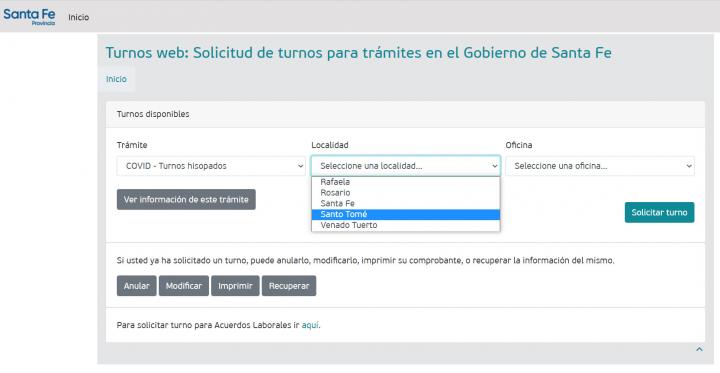The width and height of the screenshot is (720, 373).
Task: Click the Modificar button
Action: pos(184,286)
